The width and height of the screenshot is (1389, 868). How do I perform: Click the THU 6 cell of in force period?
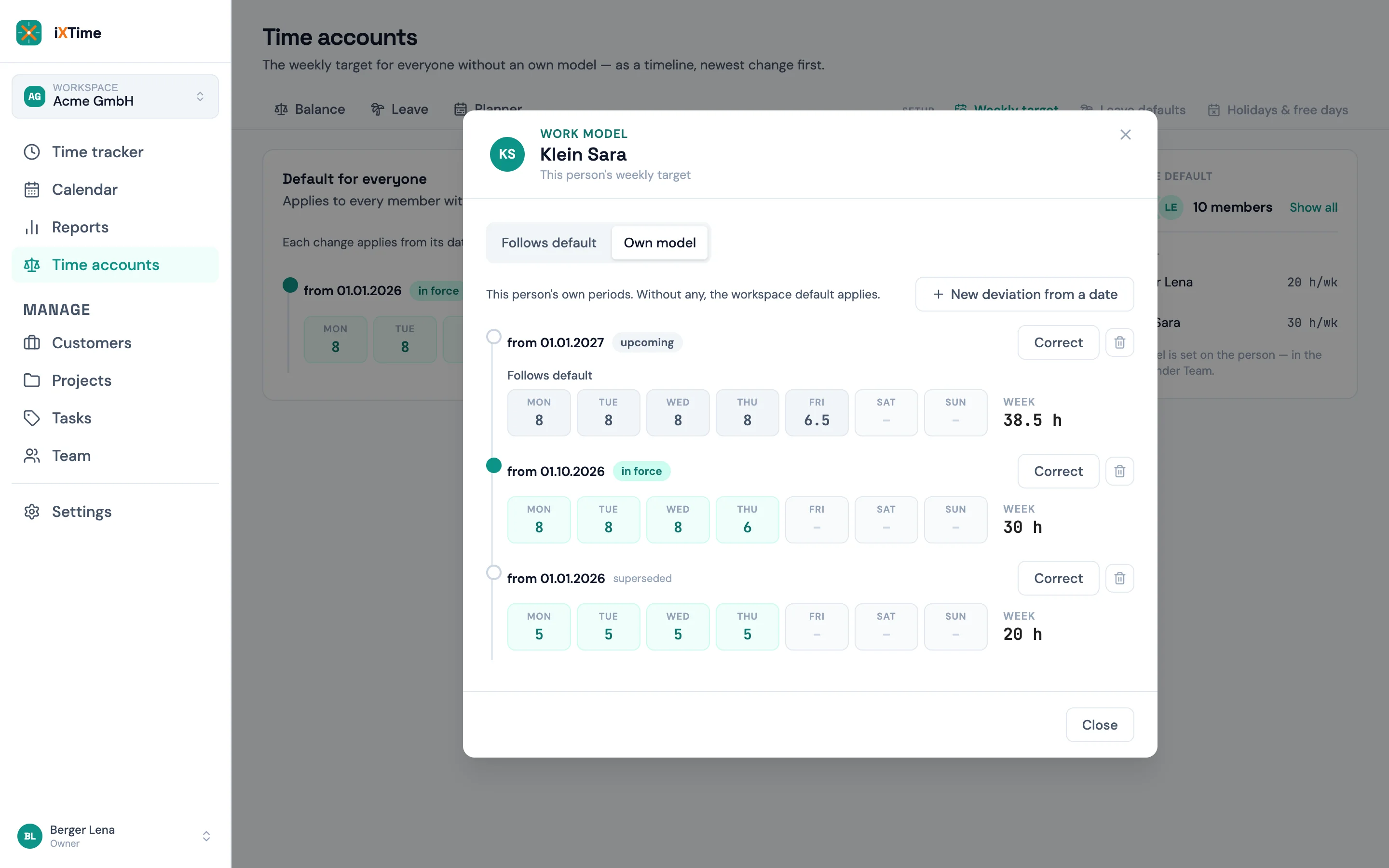747,519
